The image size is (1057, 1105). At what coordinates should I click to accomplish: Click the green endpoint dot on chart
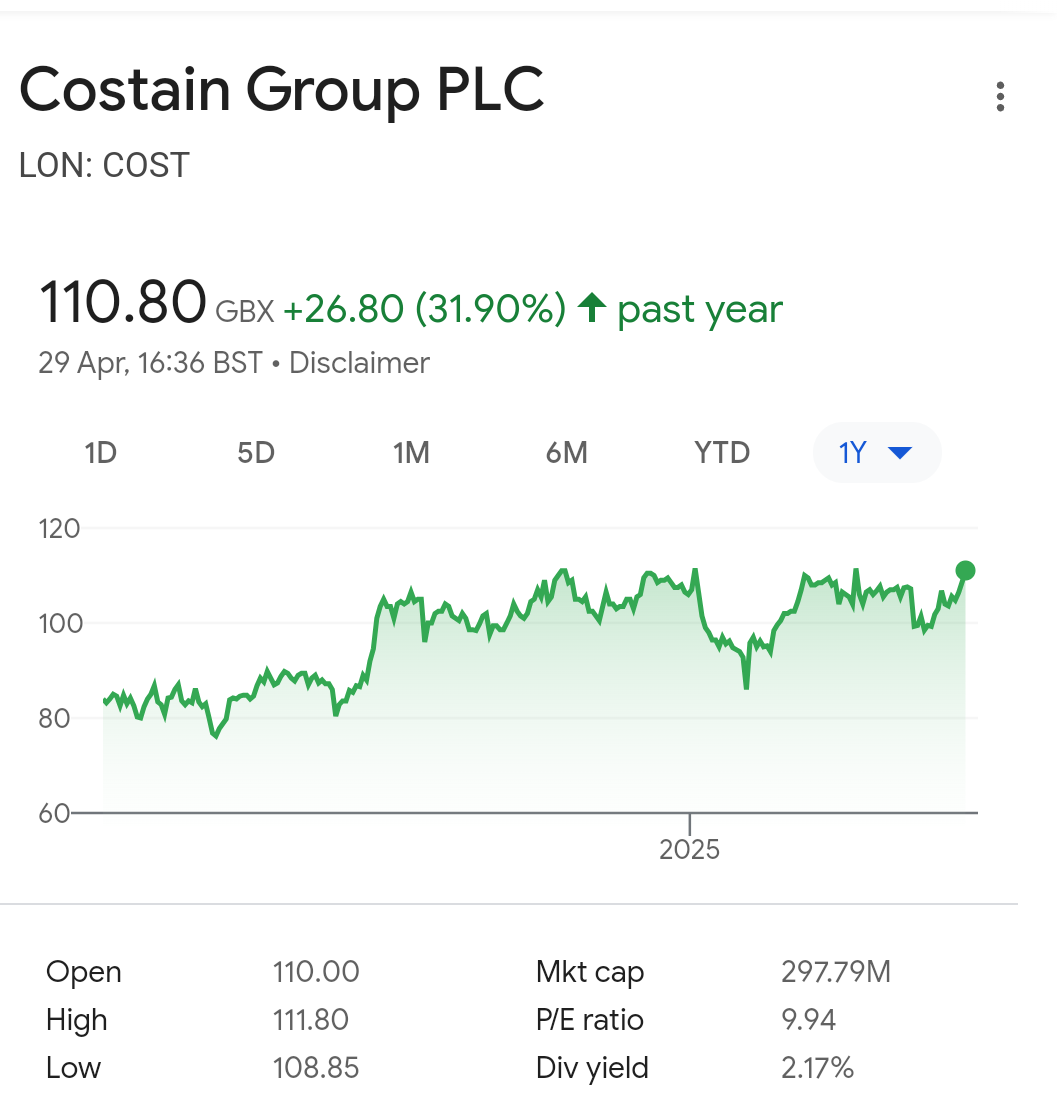(965, 570)
